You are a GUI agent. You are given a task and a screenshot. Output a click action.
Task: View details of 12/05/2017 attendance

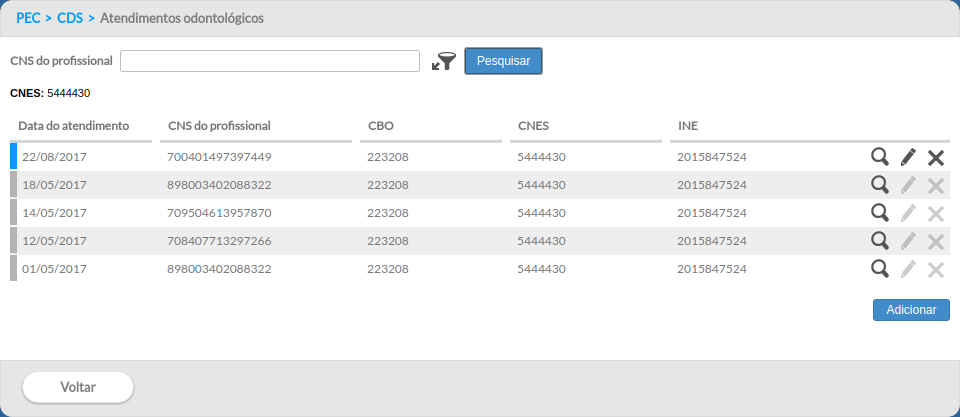click(880, 241)
